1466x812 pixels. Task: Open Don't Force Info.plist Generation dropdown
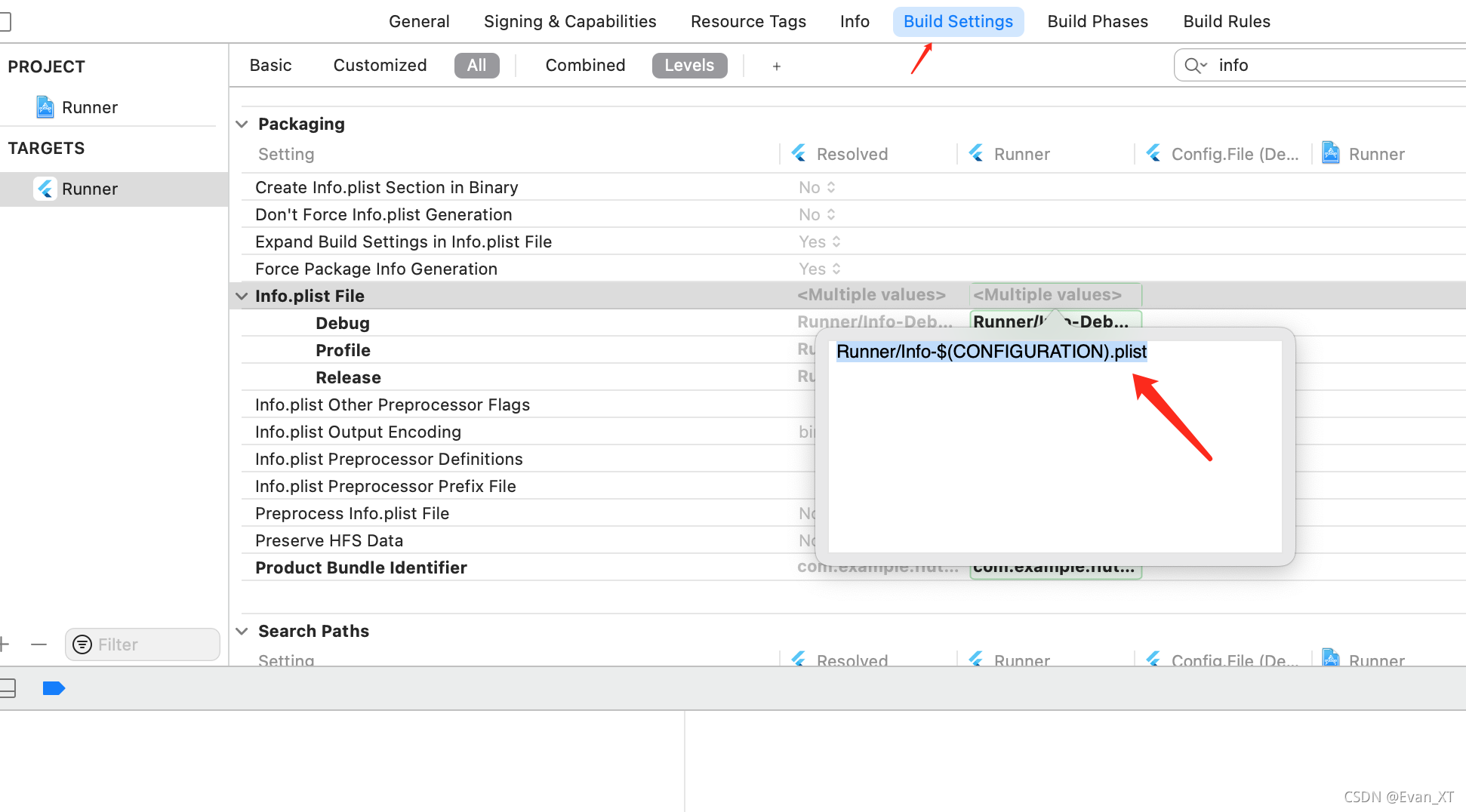(818, 214)
